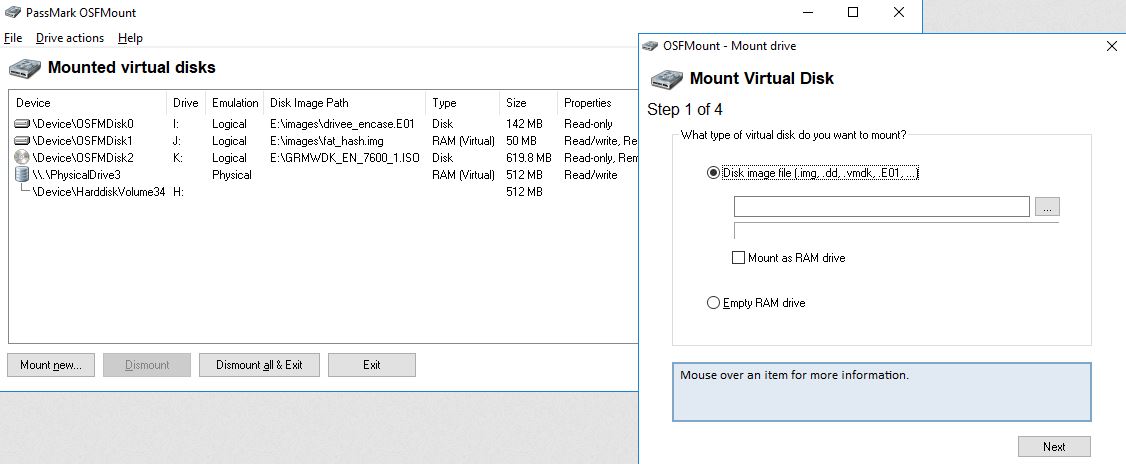Click the OSFMDisk0 drive icon
Image resolution: width=1126 pixels, height=464 pixels.
(22, 124)
